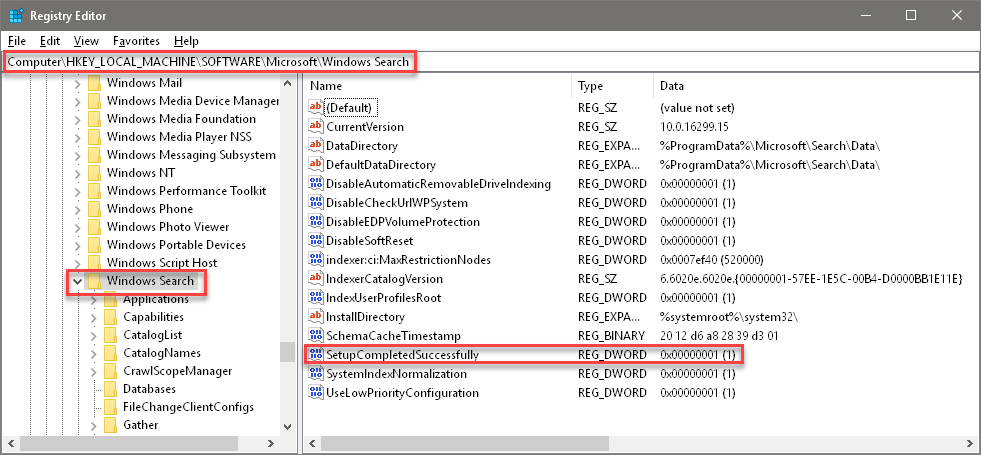The height and width of the screenshot is (455, 981).
Task: Click the (Default) string value icon
Action: 316,108
